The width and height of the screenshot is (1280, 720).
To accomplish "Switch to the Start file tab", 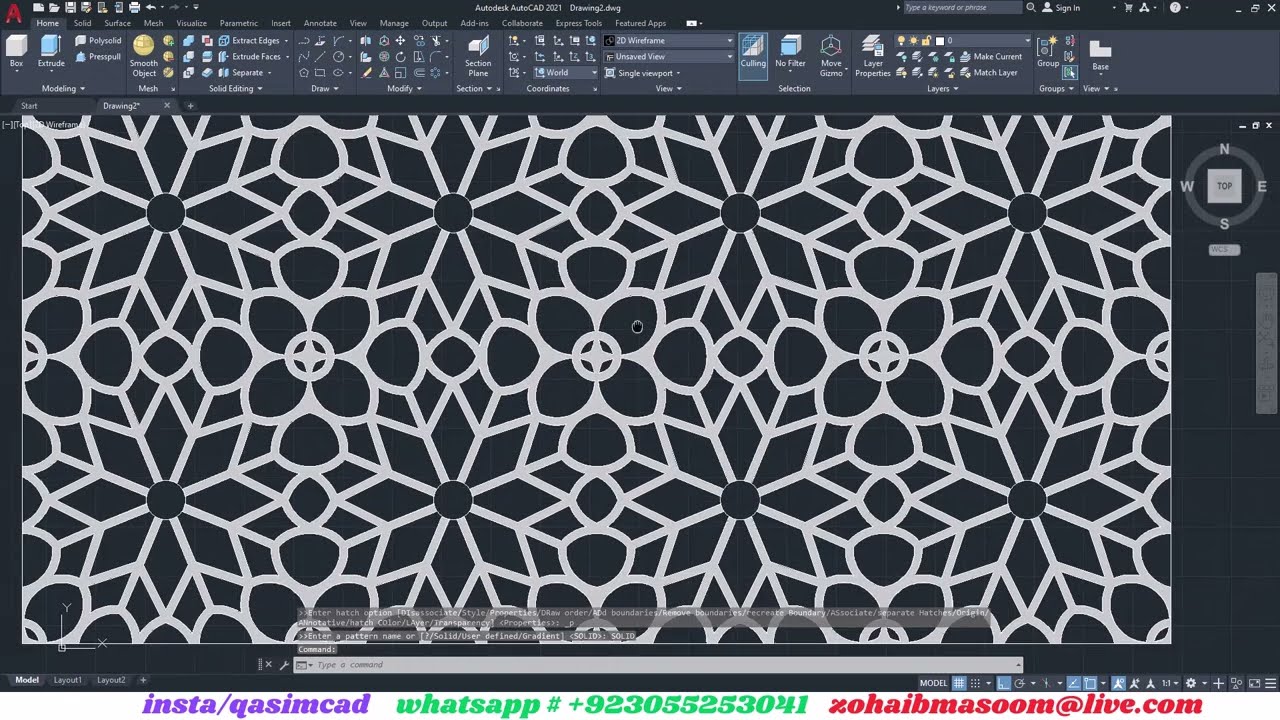I will [x=29, y=106].
